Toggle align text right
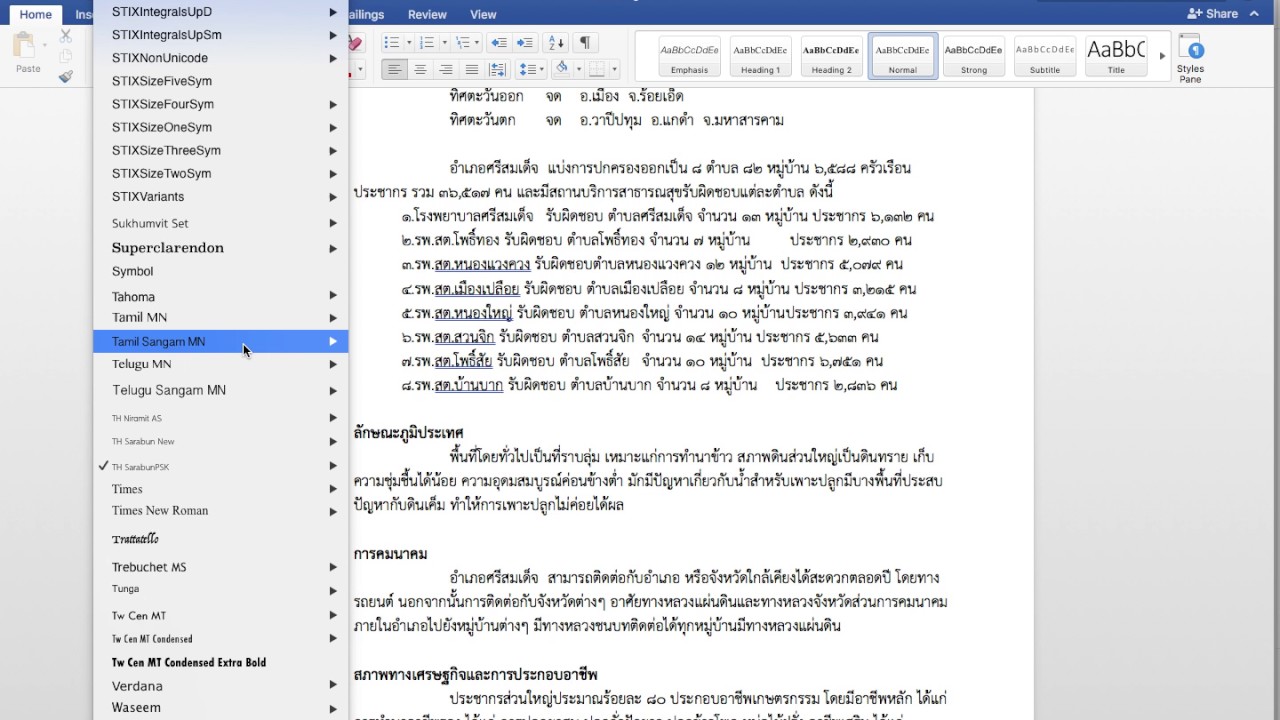This screenshot has height=720, width=1280. click(446, 69)
